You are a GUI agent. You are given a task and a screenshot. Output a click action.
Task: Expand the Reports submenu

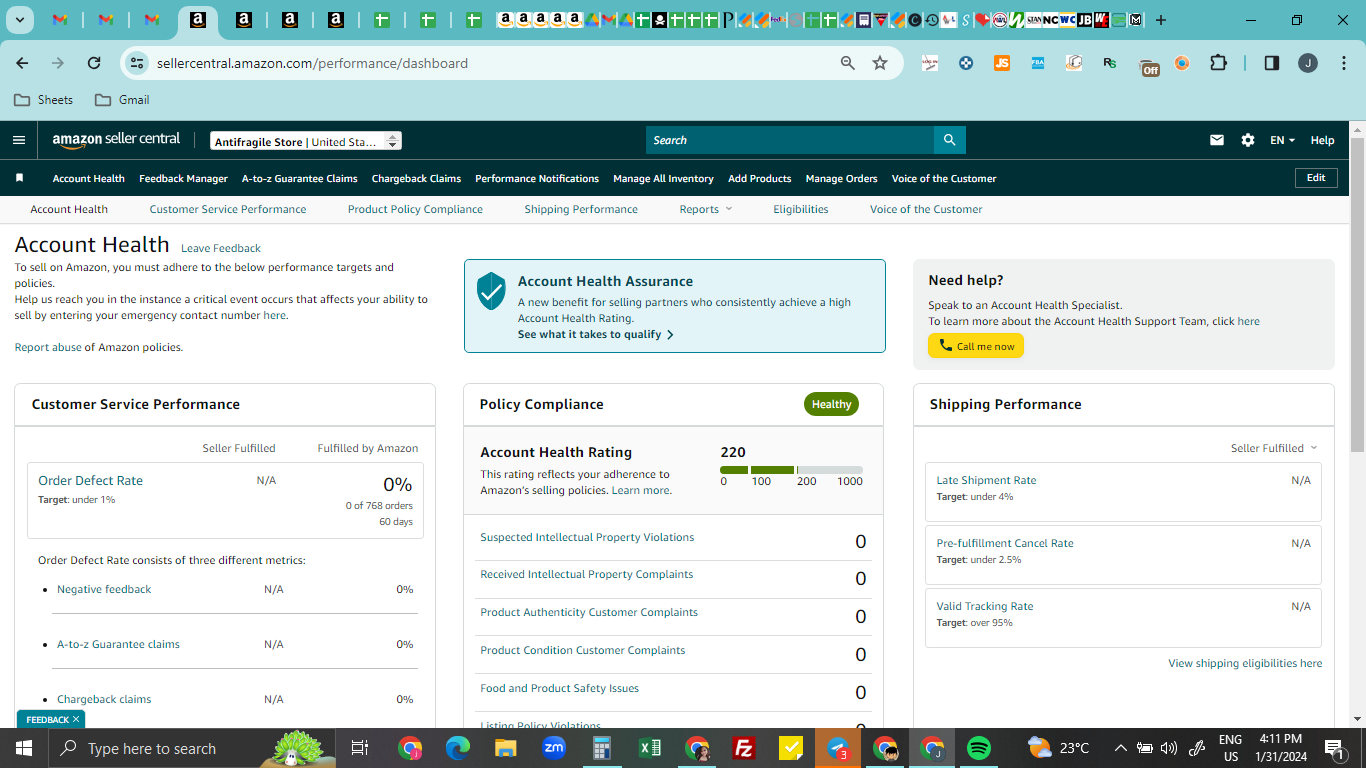(706, 209)
